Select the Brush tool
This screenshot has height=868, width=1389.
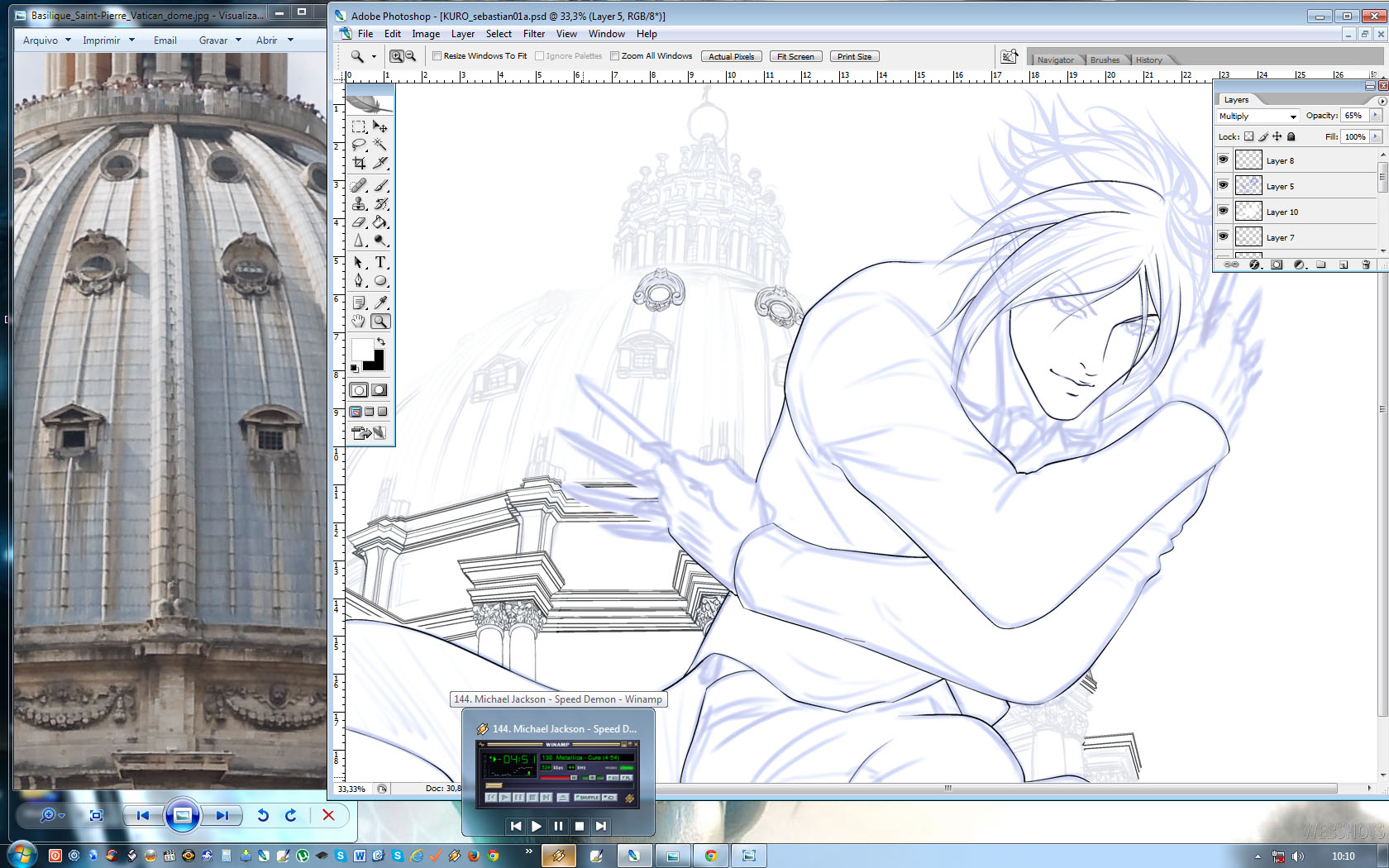pyautogui.click(x=379, y=185)
